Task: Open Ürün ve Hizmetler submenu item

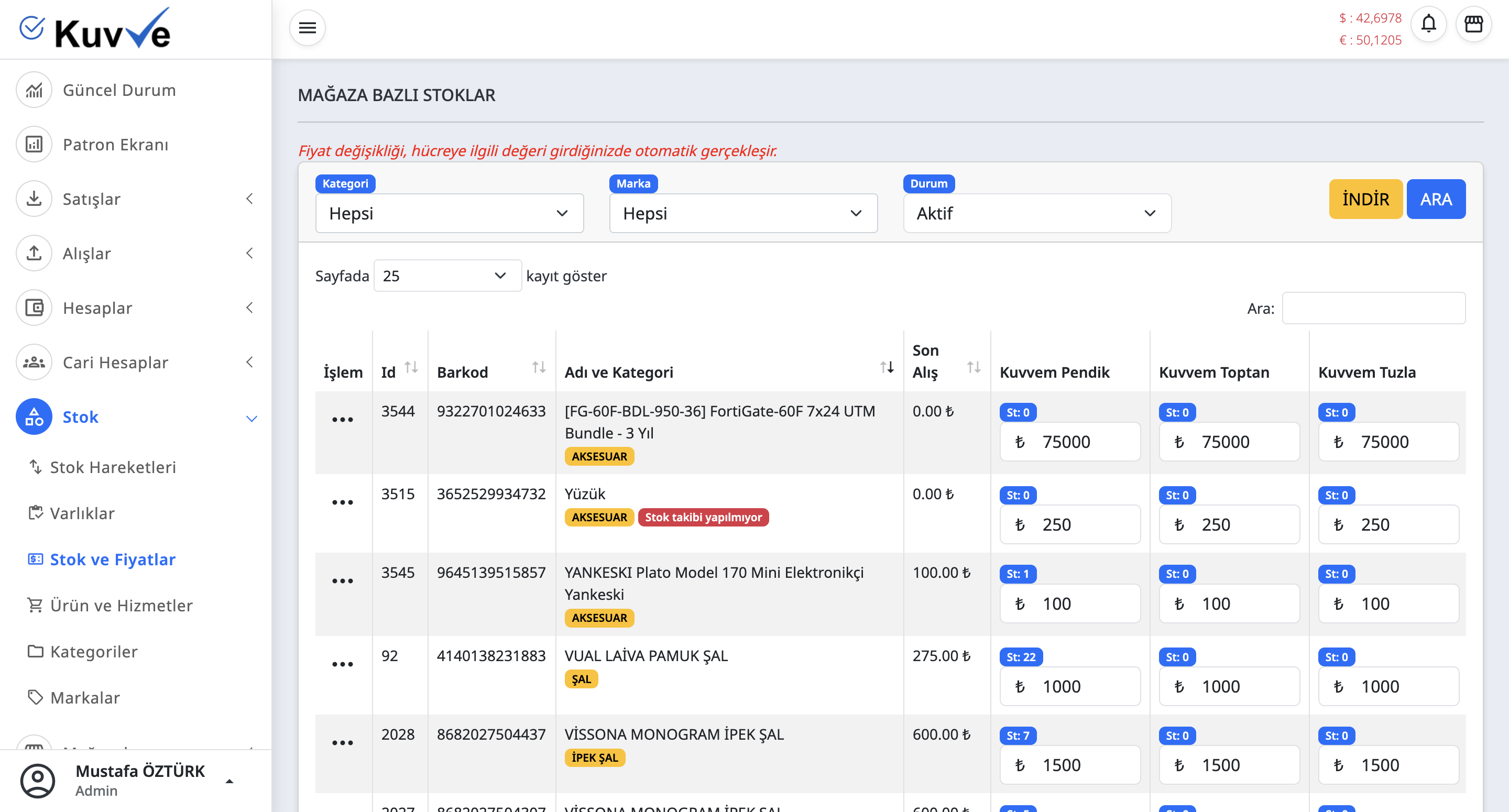Action: [121, 605]
